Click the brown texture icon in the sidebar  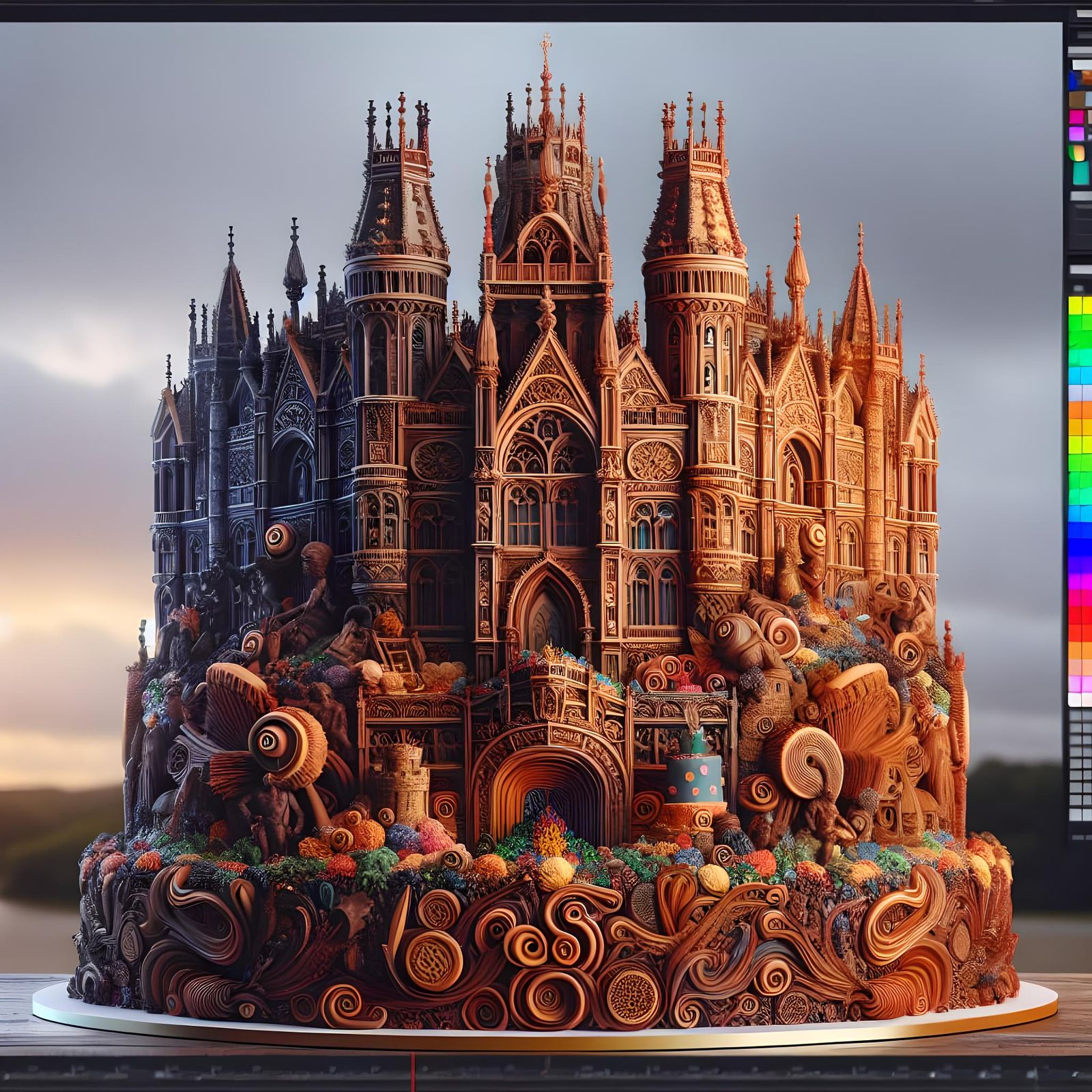pos(1078,99)
